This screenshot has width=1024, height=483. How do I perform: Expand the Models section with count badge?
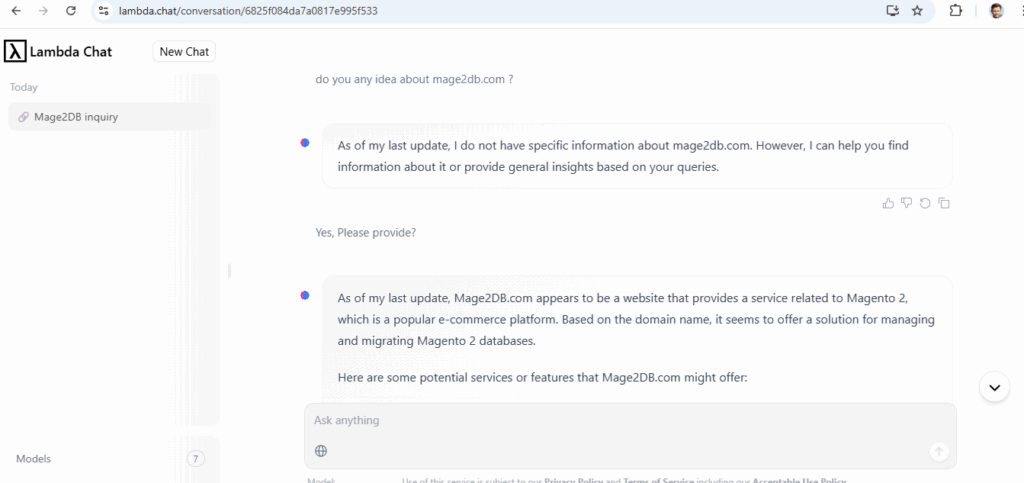[x=196, y=459]
